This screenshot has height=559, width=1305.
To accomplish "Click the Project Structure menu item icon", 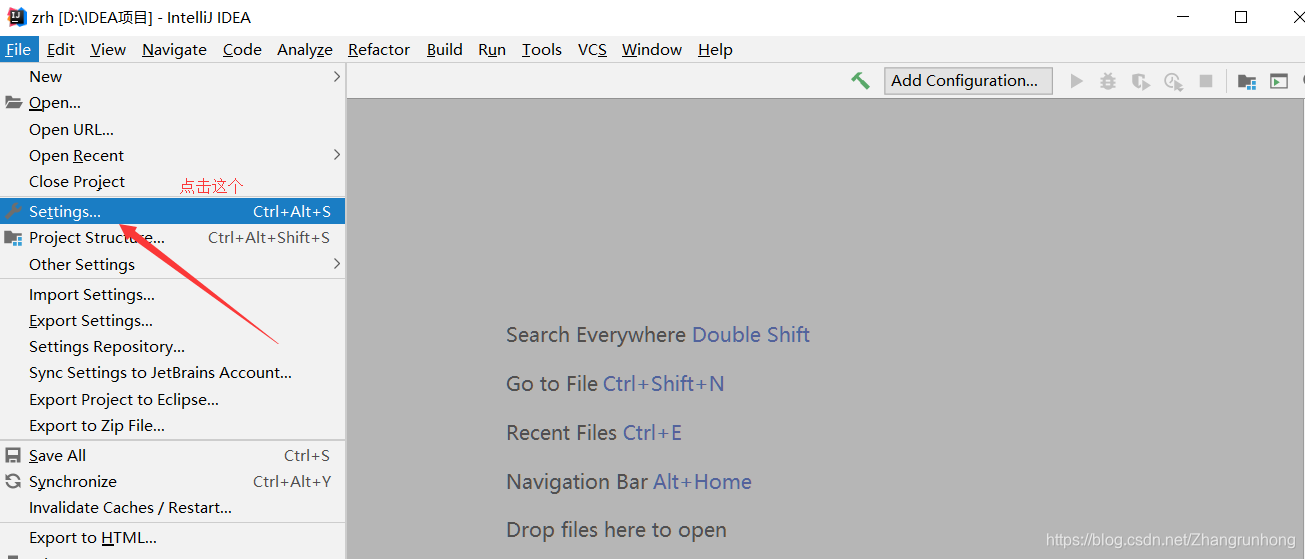I will click(x=13, y=238).
